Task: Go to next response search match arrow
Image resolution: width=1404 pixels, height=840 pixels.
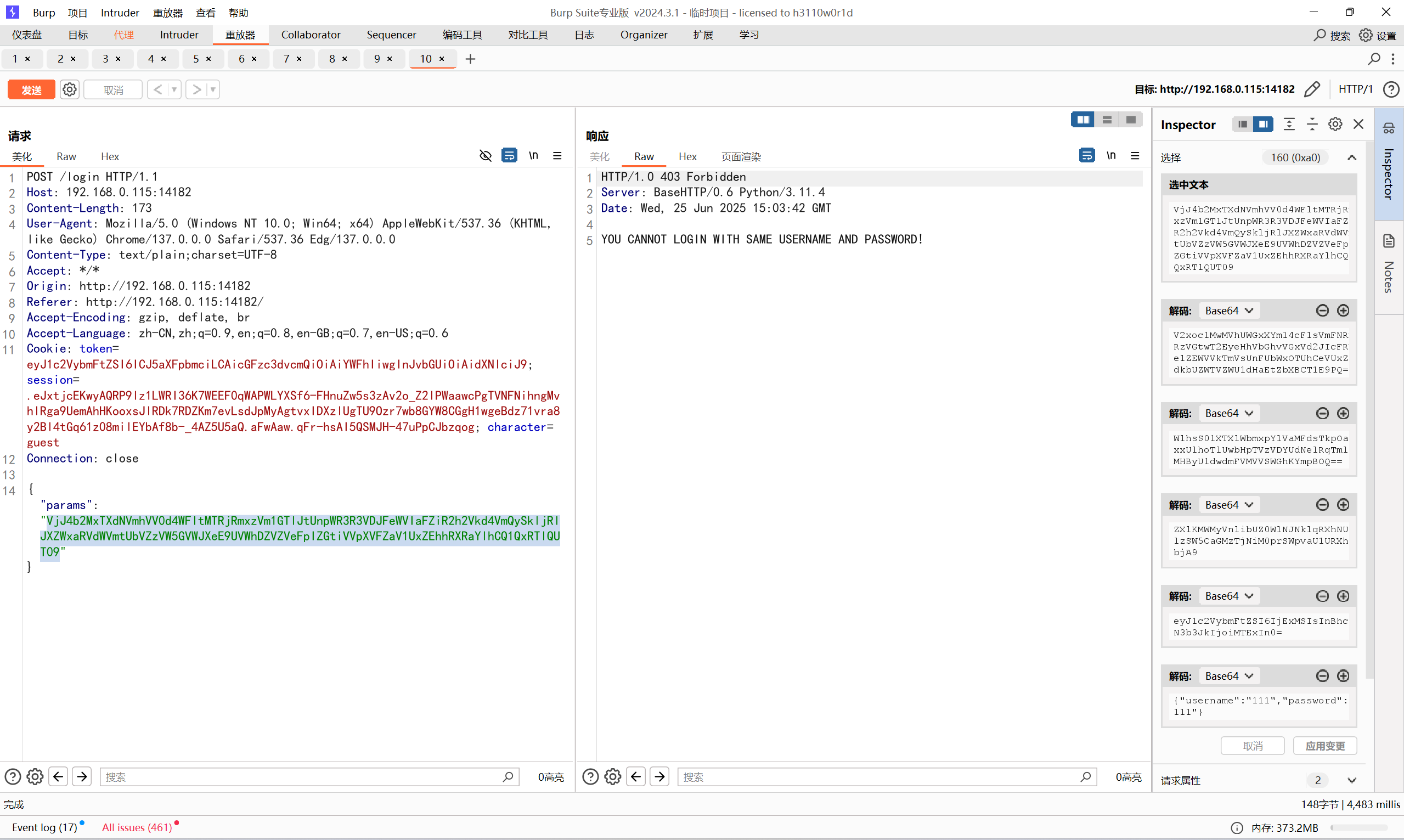Action: click(659, 776)
